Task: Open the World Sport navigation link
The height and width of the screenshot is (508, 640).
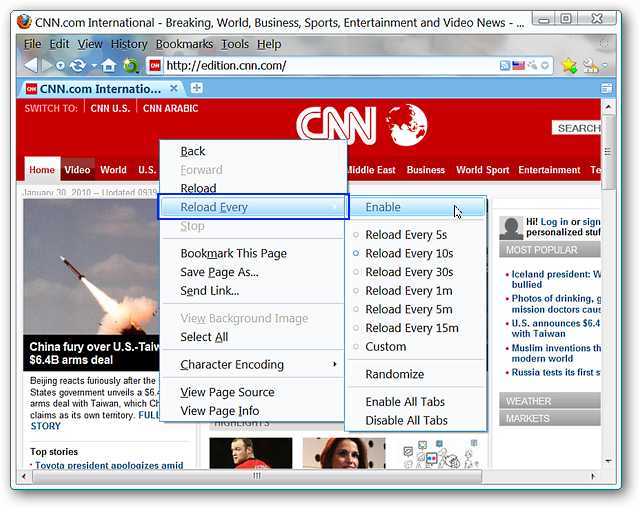Action: click(482, 170)
